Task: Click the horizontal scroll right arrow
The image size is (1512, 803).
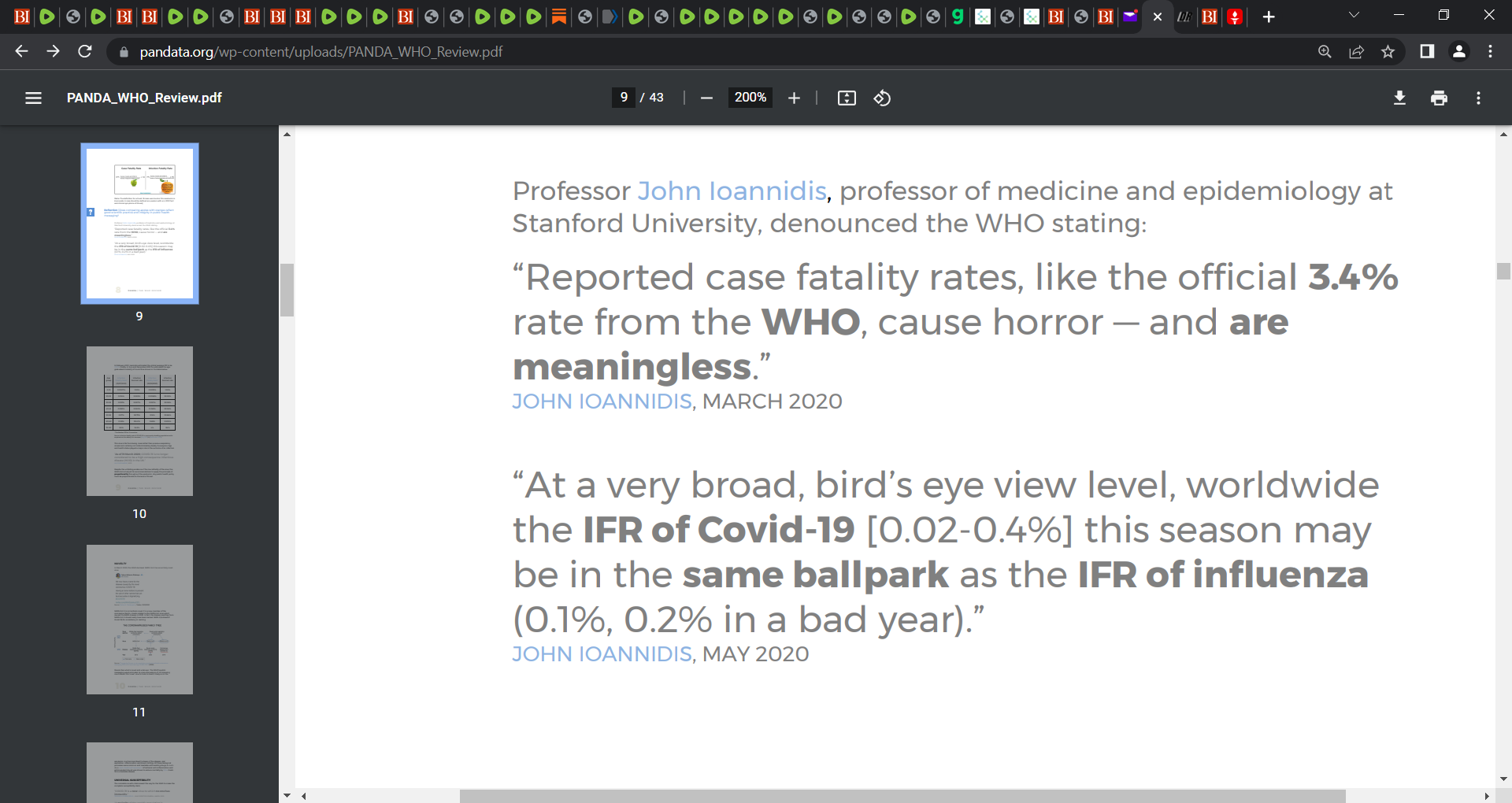Action: 1487,796
